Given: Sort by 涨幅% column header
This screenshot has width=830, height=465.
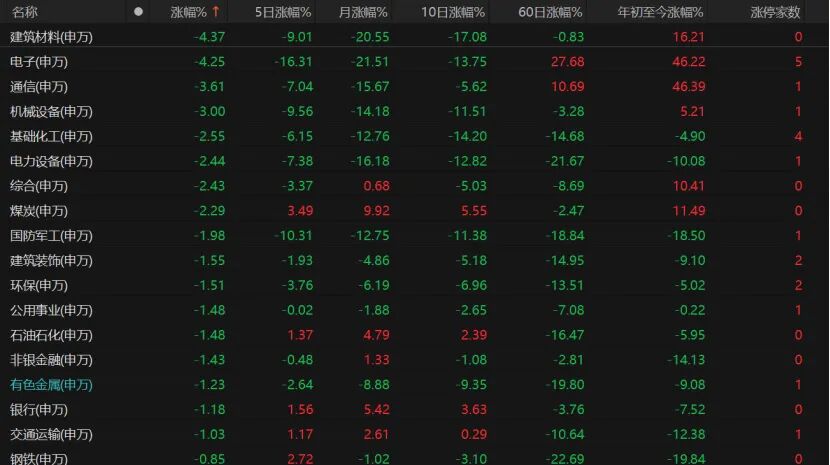Looking at the screenshot, I should coord(188,12).
